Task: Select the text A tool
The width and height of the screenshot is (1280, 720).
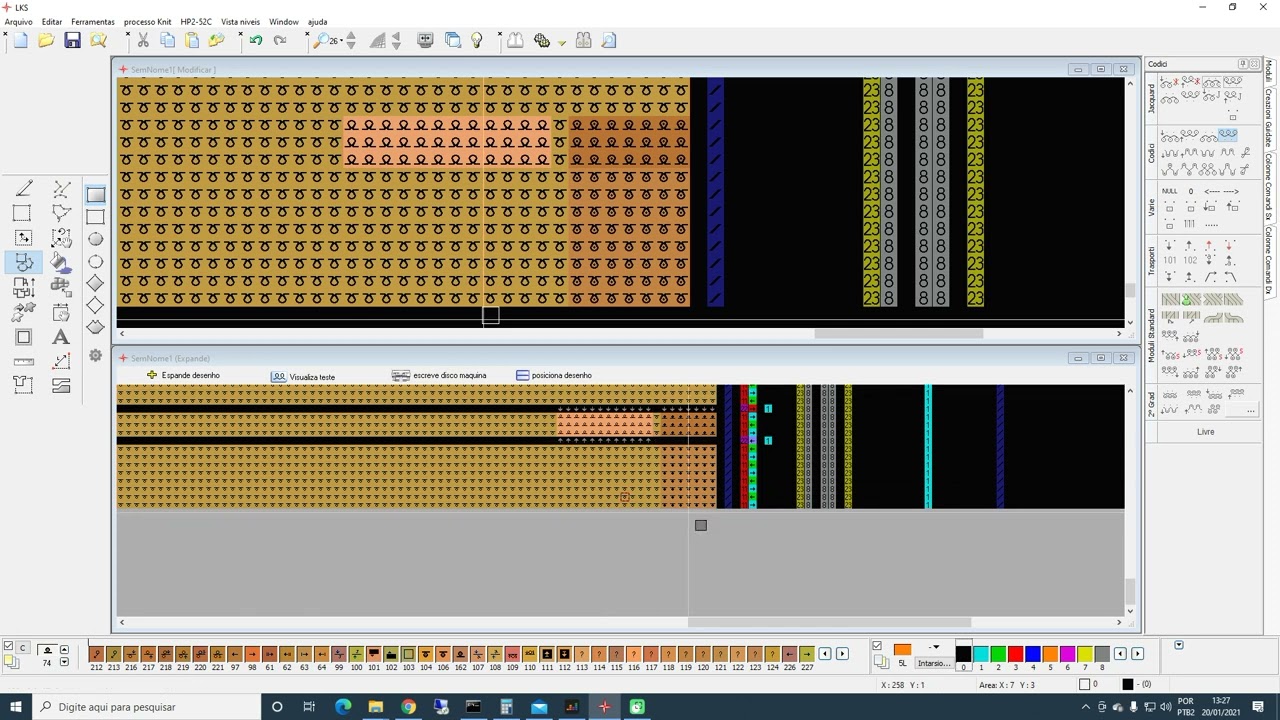Action: 61,337
